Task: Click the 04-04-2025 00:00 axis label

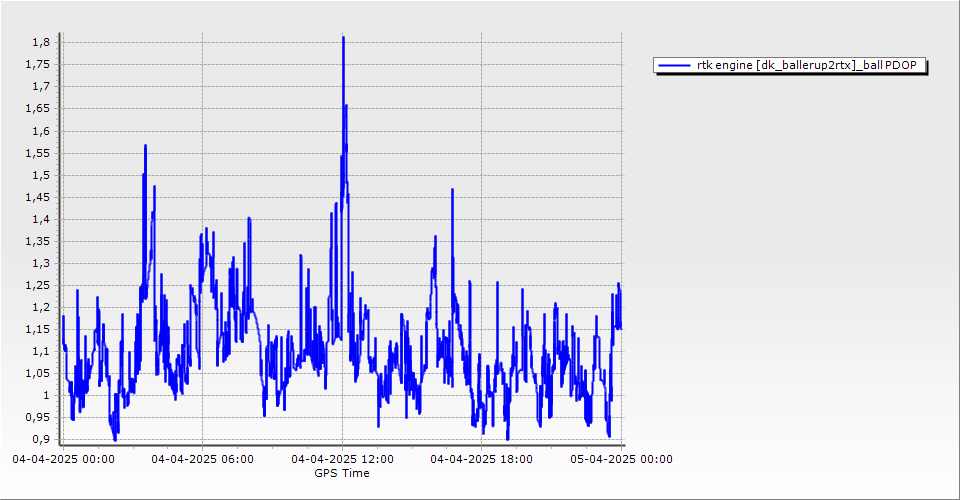Action: tap(63, 459)
